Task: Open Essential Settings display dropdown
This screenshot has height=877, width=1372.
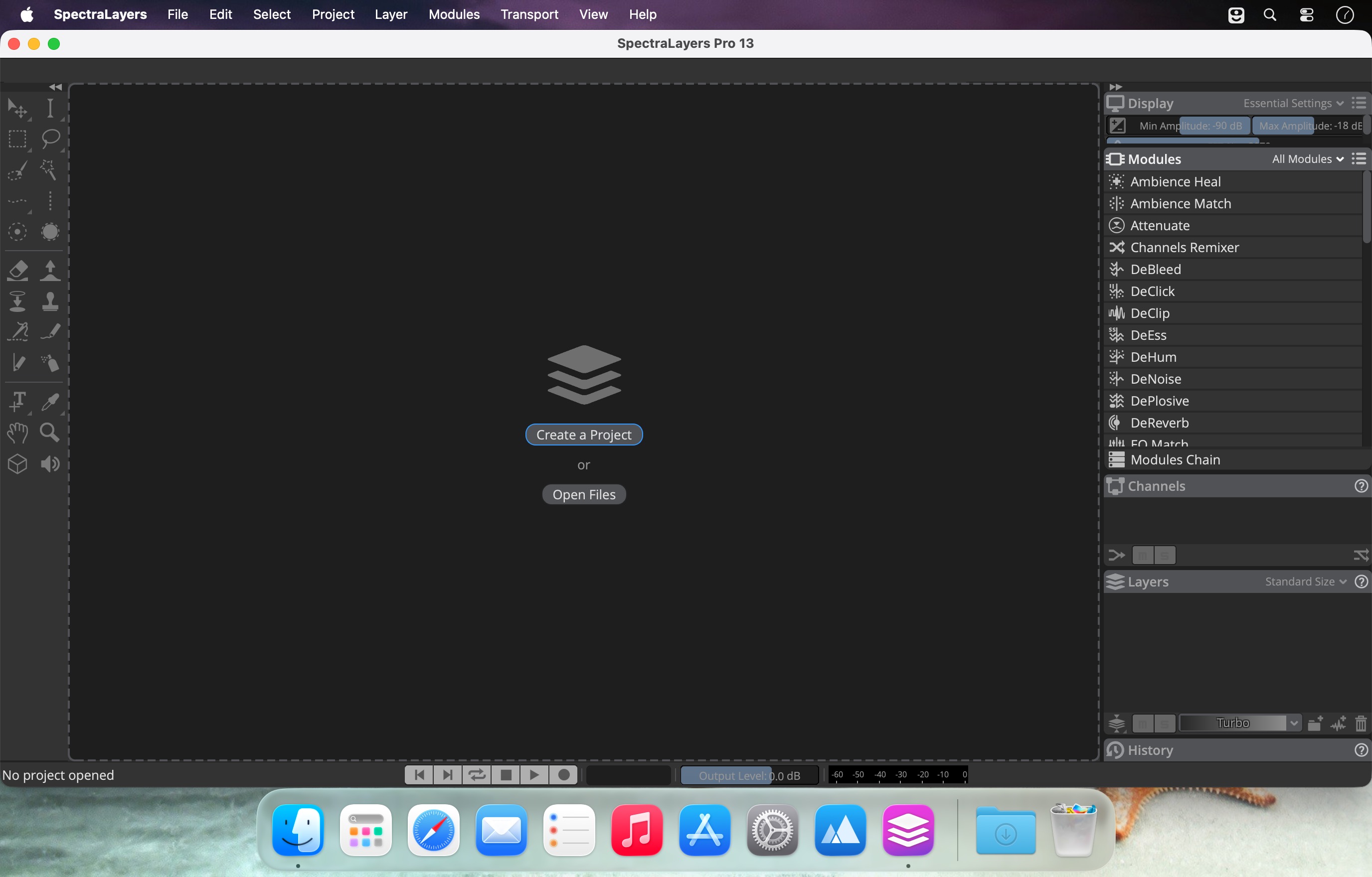Action: [x=1293, y=103]
